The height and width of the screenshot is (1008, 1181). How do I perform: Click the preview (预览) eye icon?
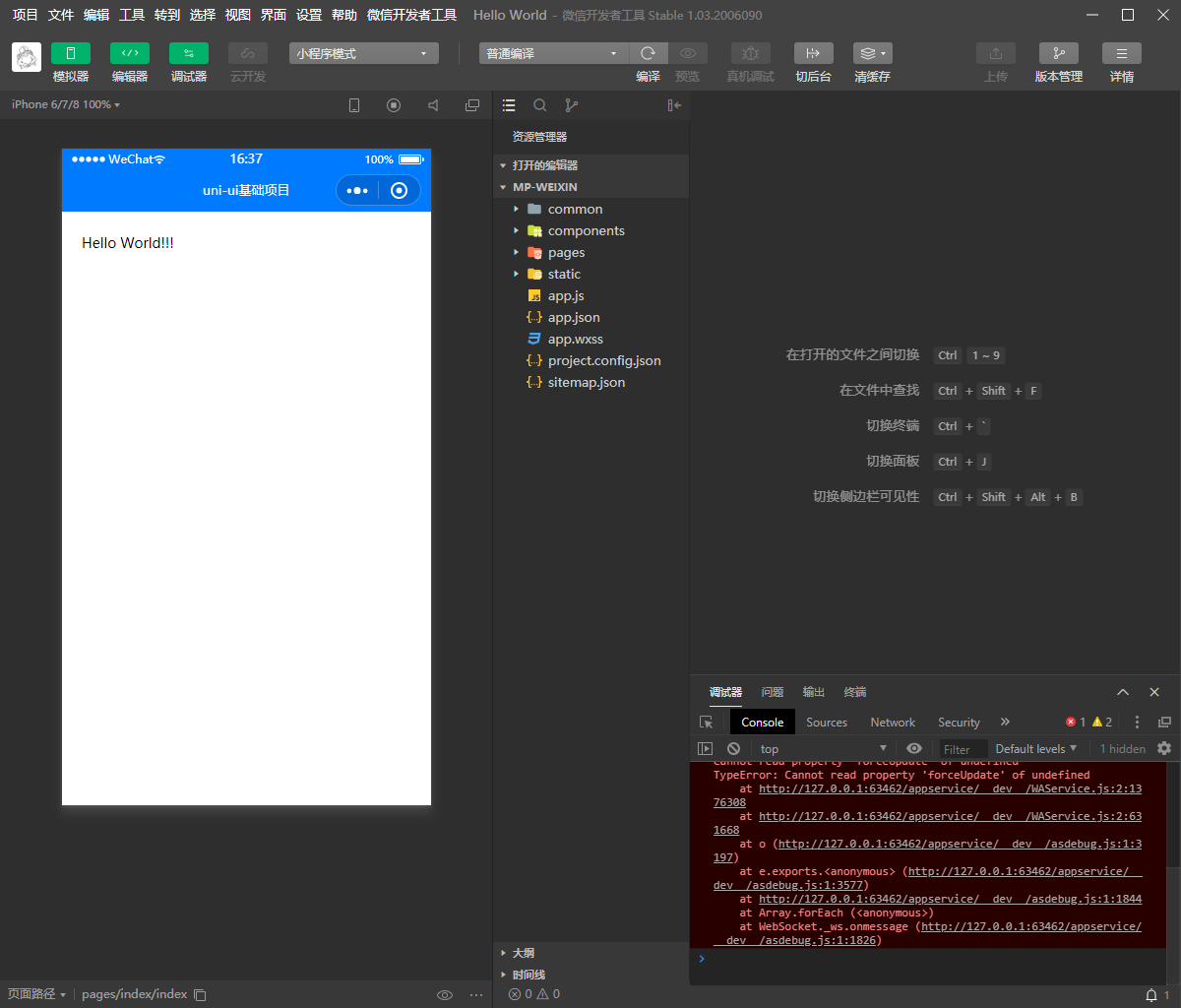click(x=688, y=53)
